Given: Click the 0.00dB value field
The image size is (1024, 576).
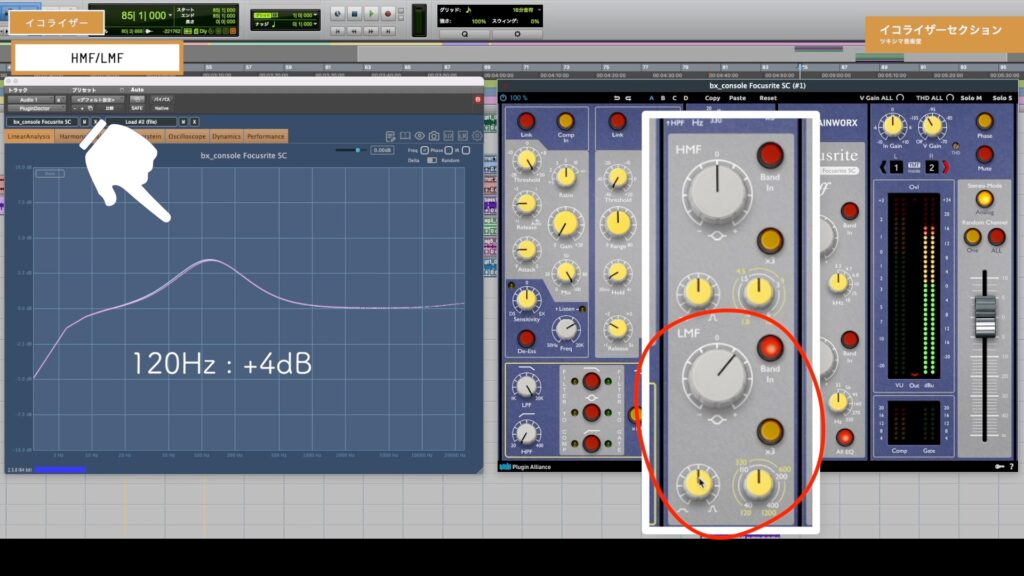Looking at the screenshot, I should click(382, 150).
